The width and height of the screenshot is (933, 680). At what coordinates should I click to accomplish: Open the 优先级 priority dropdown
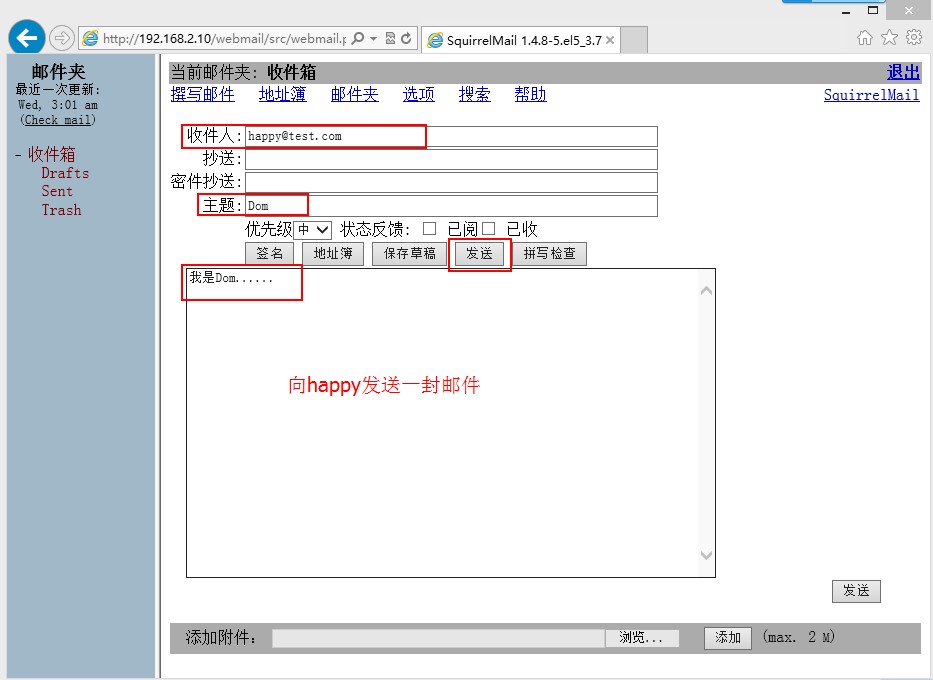[313, 230]
